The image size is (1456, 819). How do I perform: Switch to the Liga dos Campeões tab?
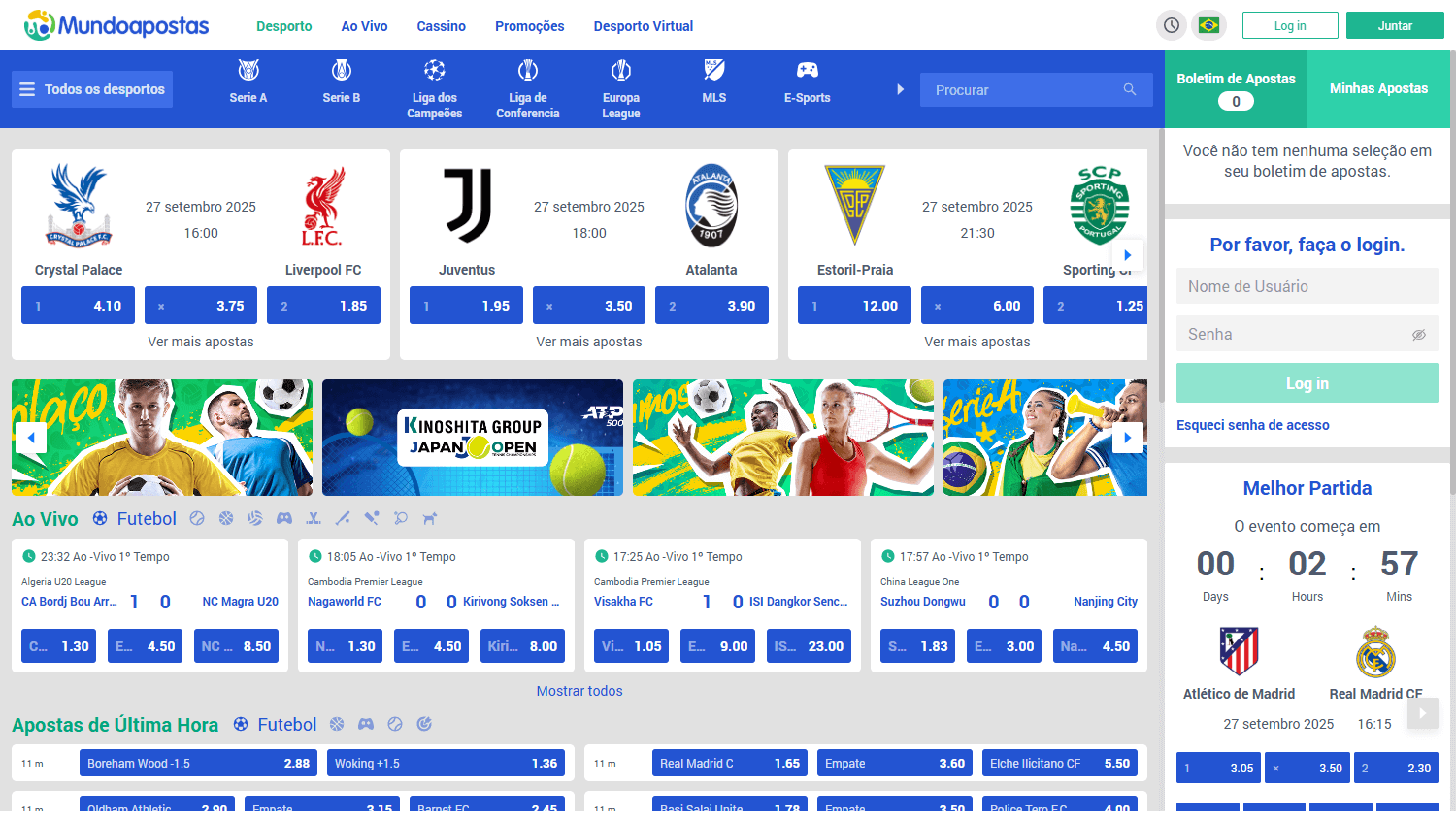pos(434,89)
